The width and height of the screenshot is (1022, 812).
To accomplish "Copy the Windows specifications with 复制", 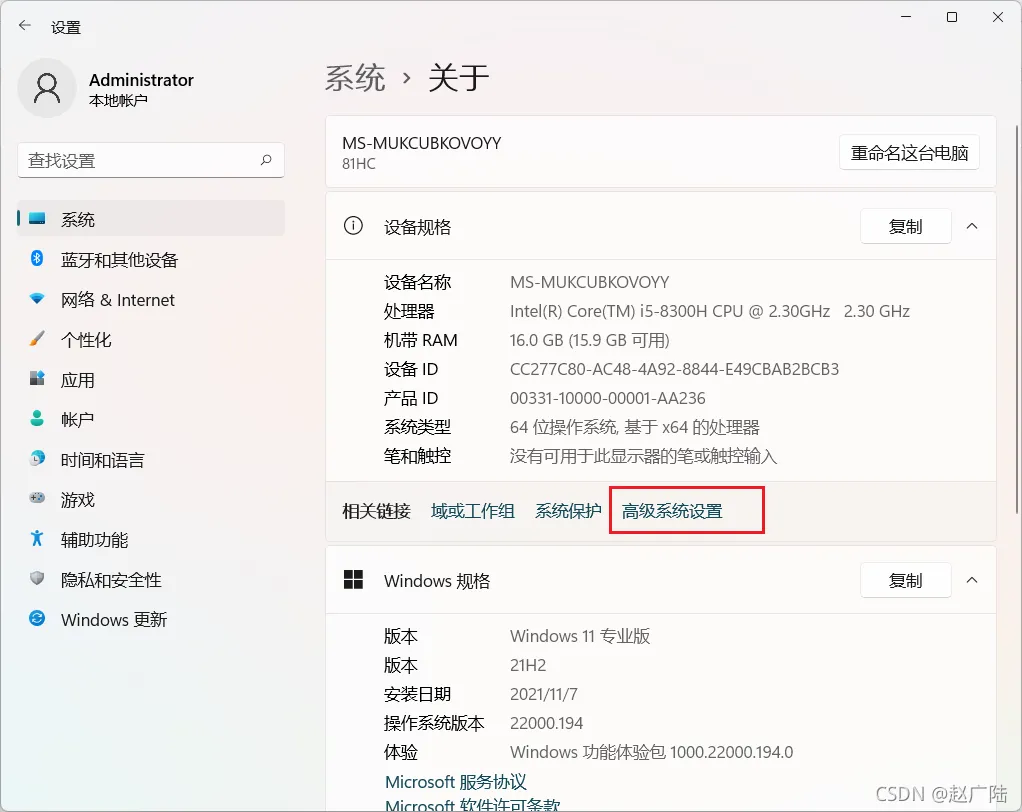I will pos(905,580).
